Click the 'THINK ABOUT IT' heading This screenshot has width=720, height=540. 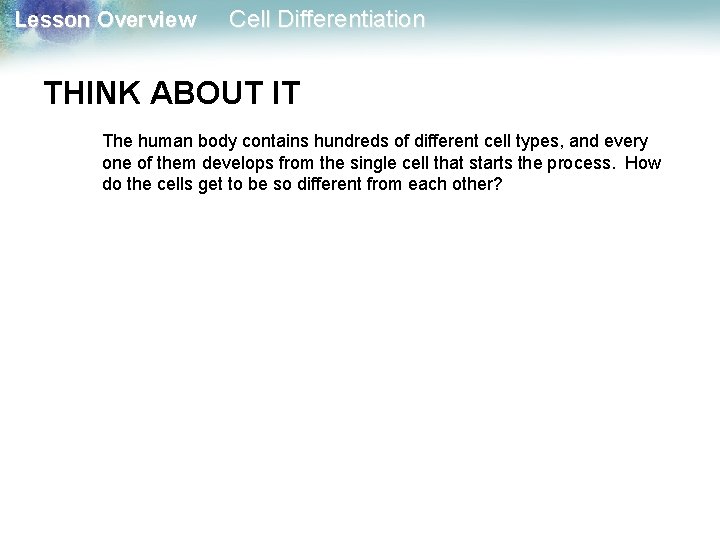point(172,93)
